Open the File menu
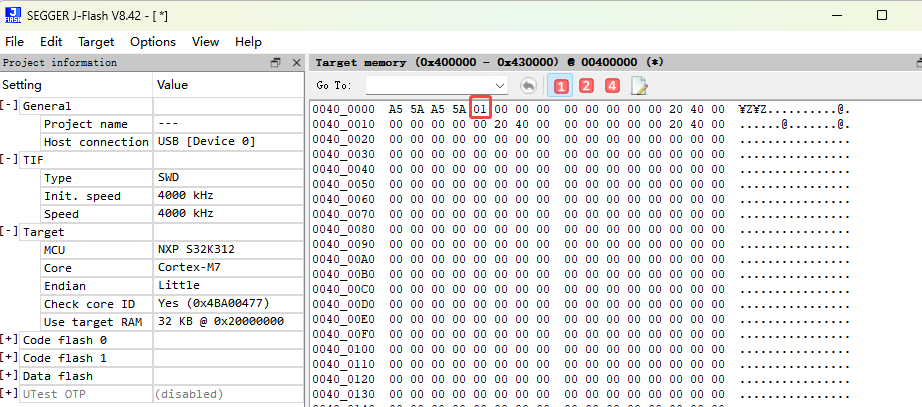 pos(14,42)
